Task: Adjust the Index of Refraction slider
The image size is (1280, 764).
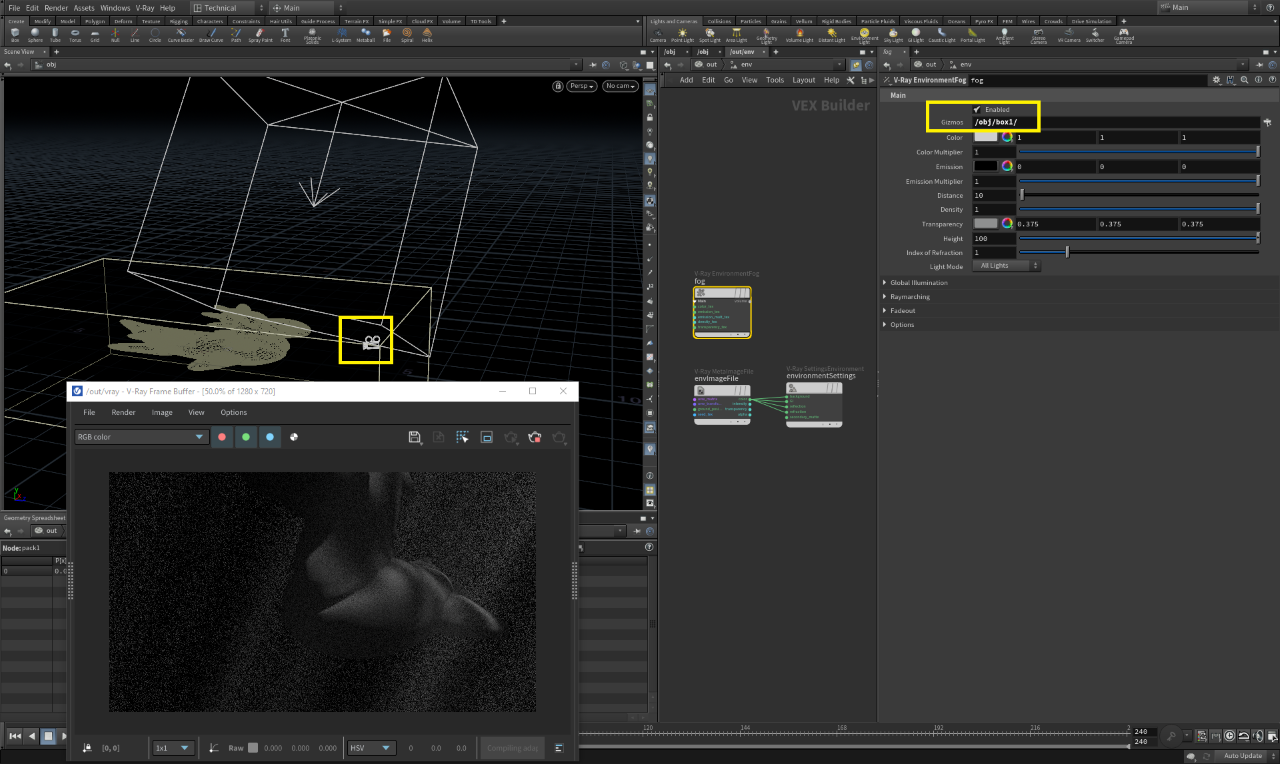Action: pos(1138,252)
